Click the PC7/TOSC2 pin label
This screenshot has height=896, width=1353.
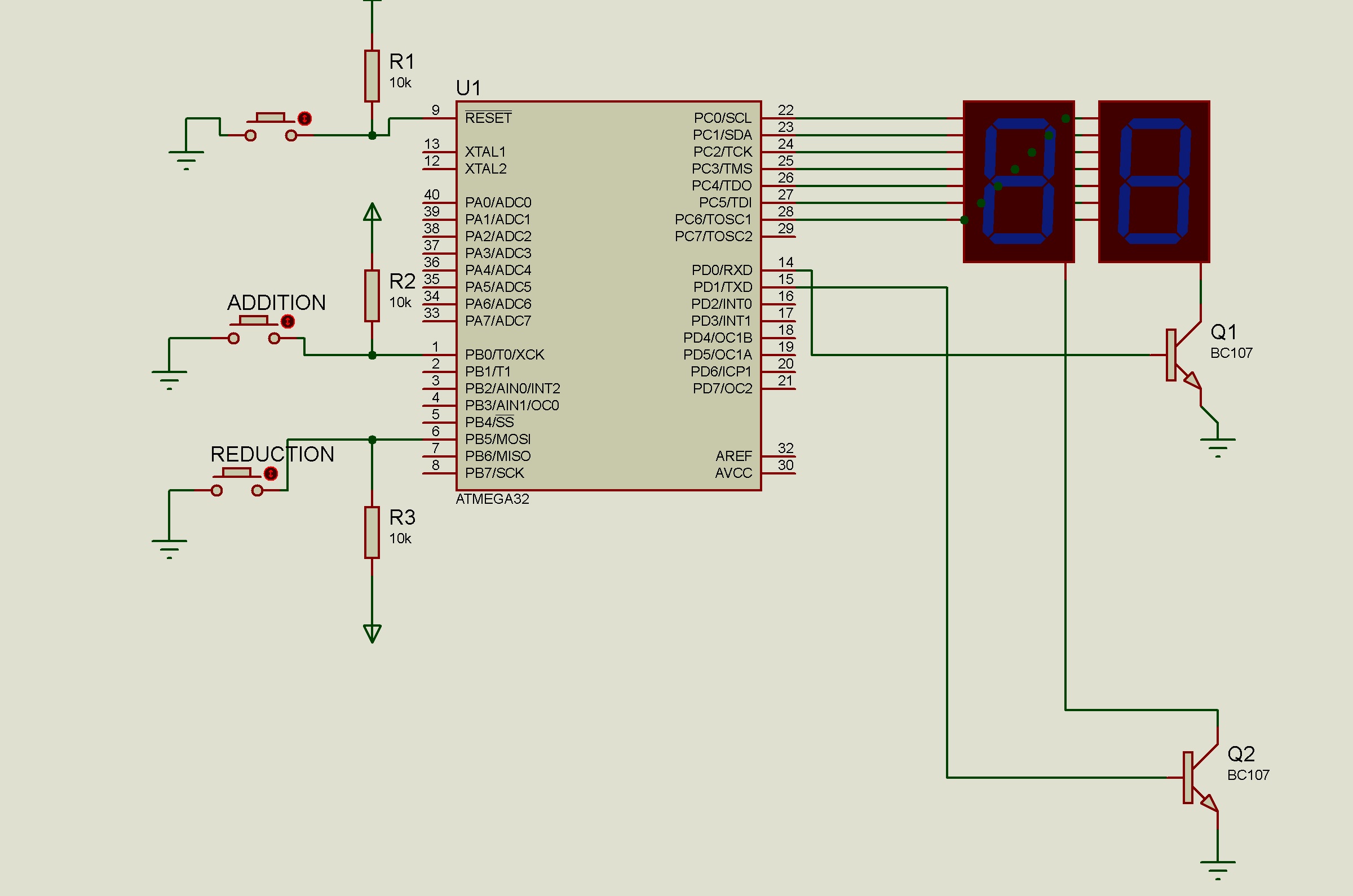713,236
